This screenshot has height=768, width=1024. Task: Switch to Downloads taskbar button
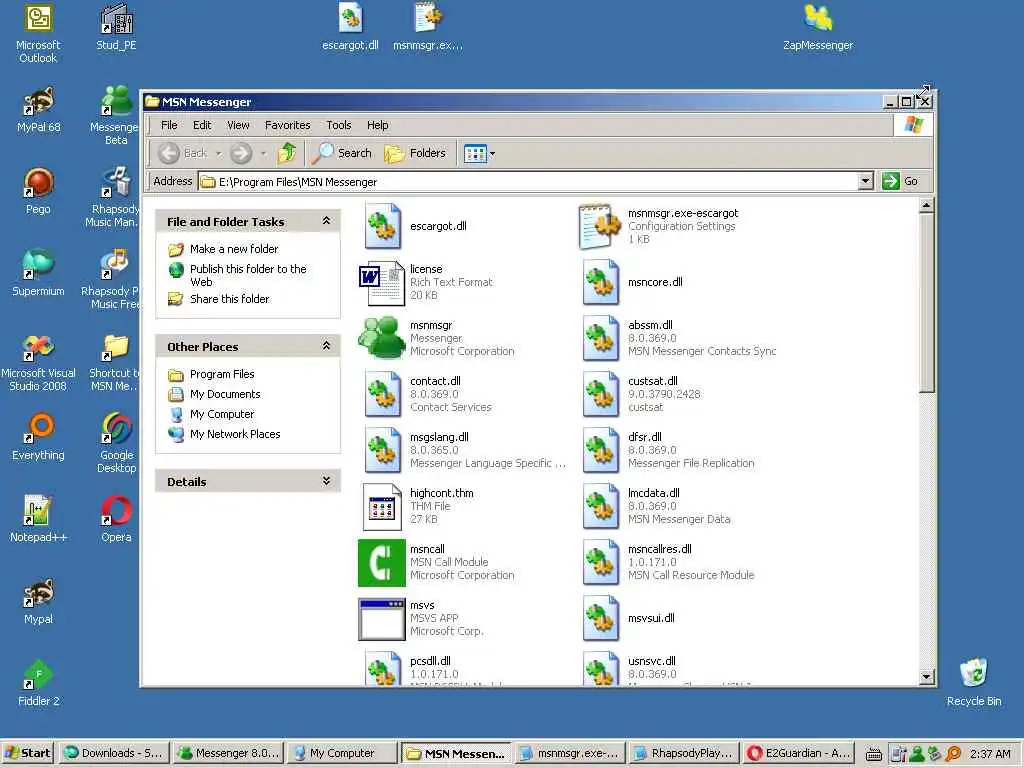(x=114, y=753)
